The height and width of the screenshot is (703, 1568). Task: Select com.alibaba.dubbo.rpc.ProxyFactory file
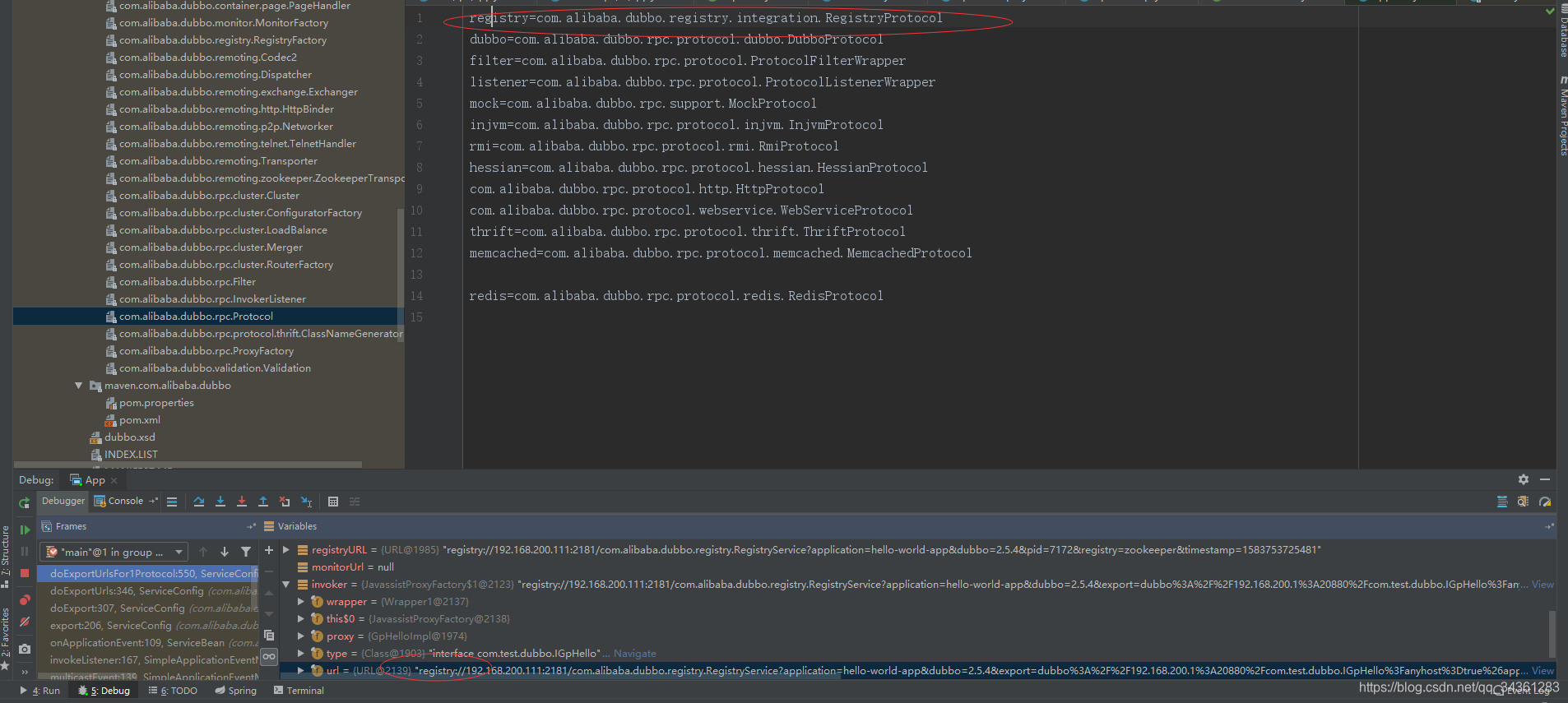[x=206, y=351]
